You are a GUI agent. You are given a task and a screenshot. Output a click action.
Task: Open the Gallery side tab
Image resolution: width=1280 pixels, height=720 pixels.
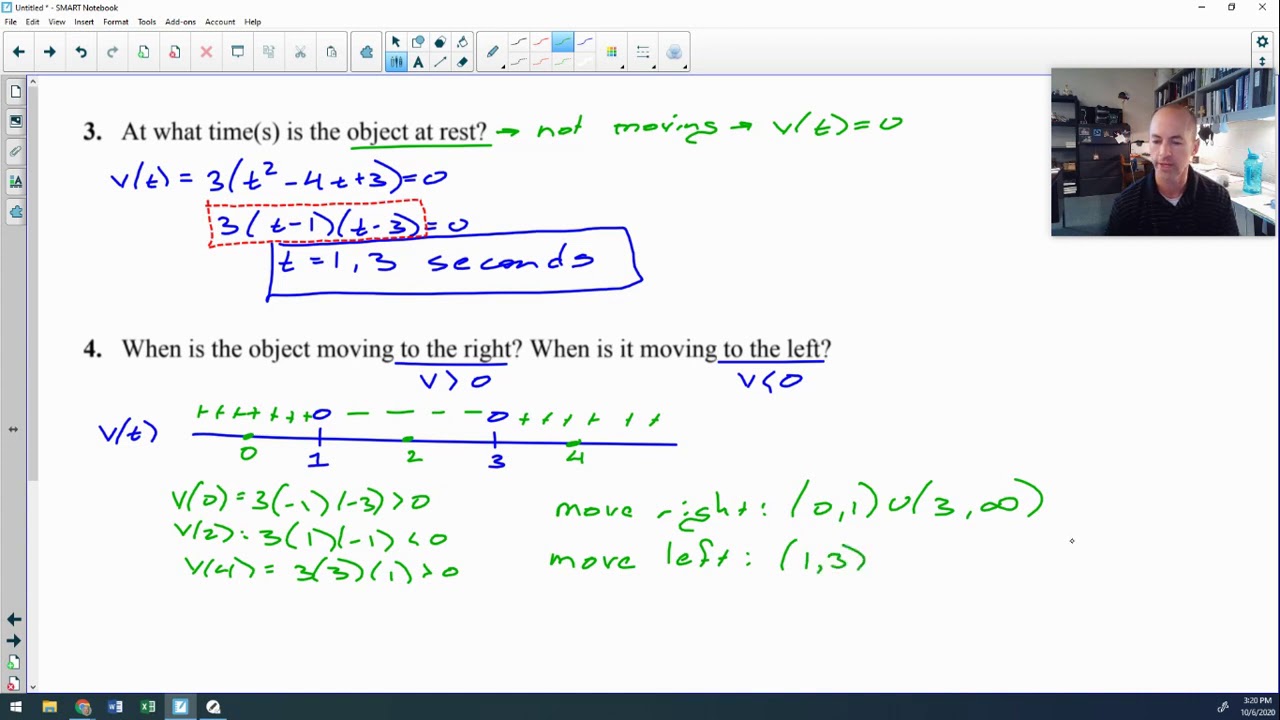click(15, 121)
